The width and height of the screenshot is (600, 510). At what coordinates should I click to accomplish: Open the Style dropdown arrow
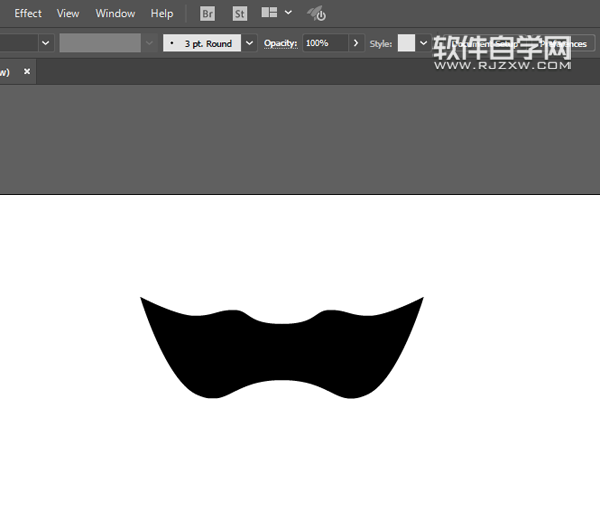pos(423,44)
